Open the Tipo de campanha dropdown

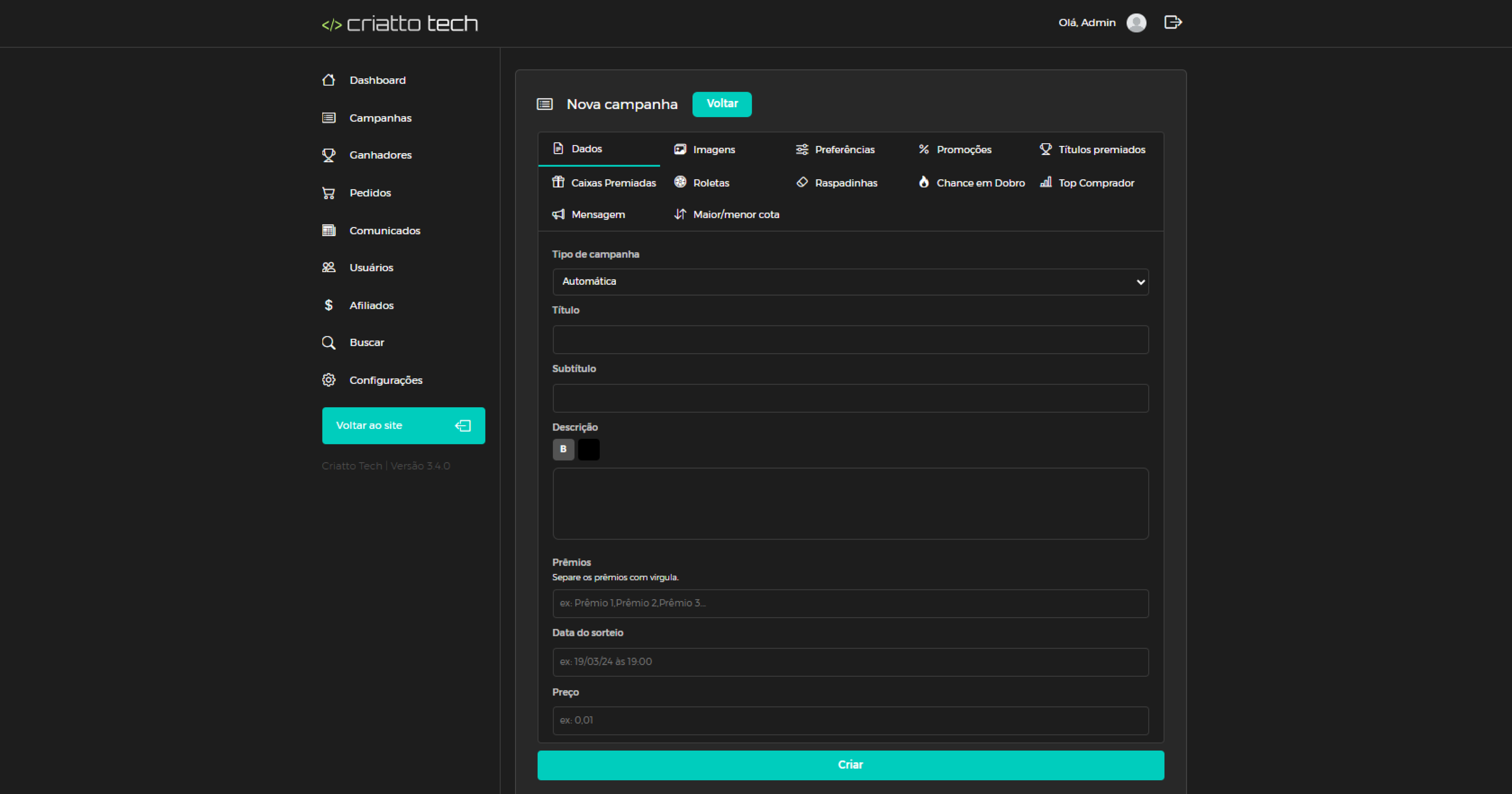click(x=851, y=282)
